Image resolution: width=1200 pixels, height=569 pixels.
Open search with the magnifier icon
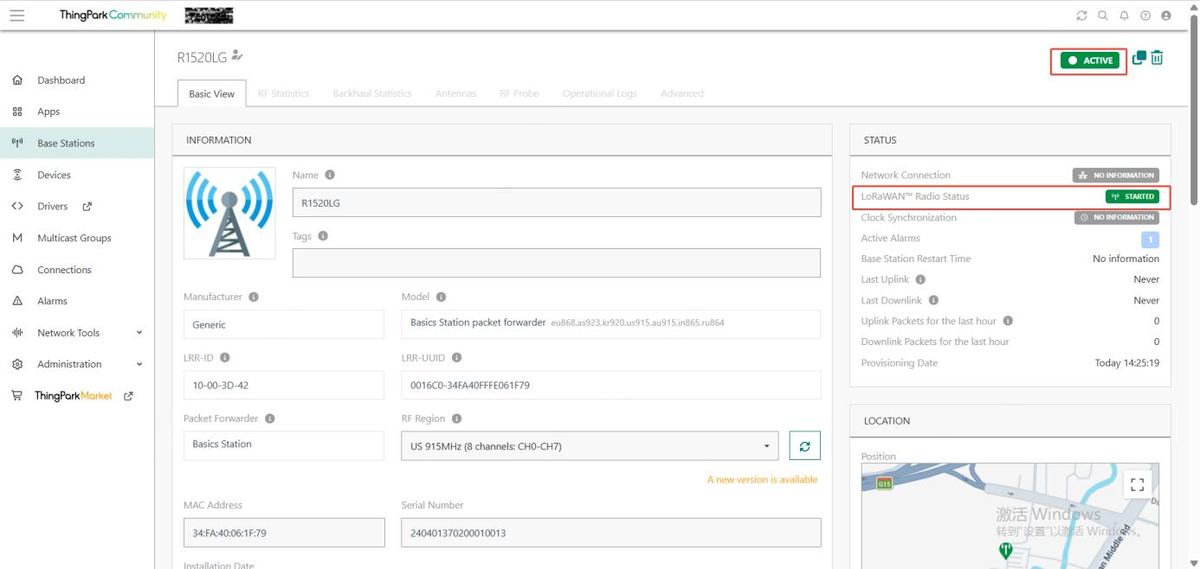[x=1103, y=16]
